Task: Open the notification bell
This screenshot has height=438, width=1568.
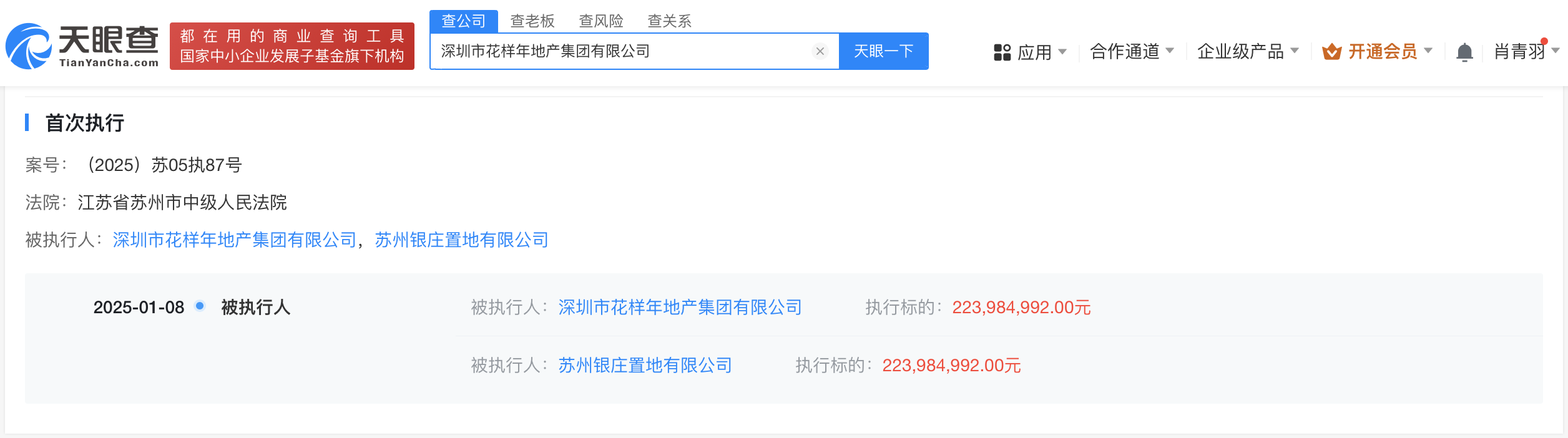Action: click(x=1464, y=52)
